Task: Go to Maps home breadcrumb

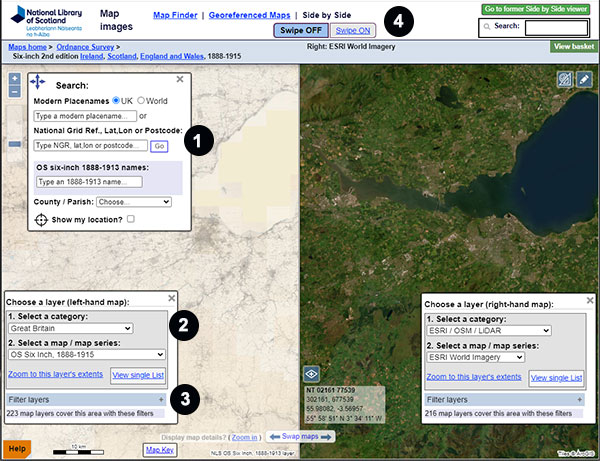Action: coord(28,47)
